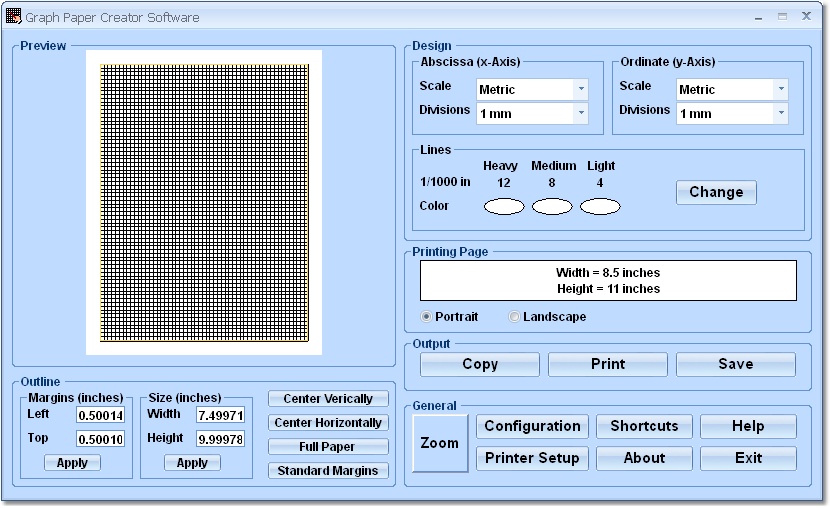Viewport: 830px width, 508px height.
Task: Click the graph paper preview thumbnail
Action: 204,203
